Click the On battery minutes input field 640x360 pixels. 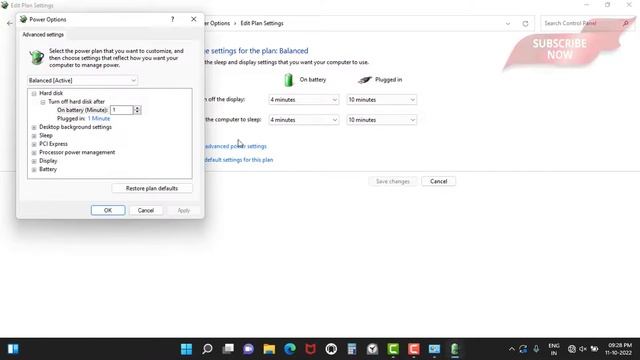click(x=122, y=110)
